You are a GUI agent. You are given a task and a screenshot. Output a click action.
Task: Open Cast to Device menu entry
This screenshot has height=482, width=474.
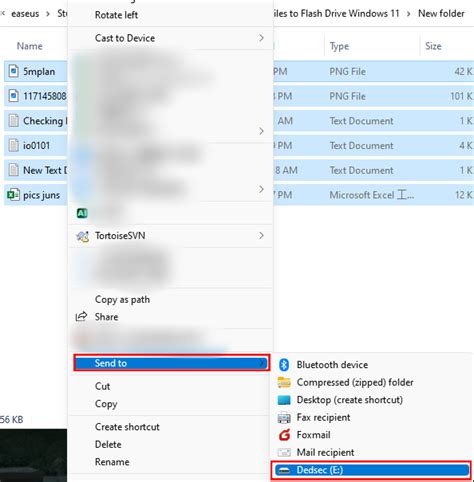click(170, 38)
